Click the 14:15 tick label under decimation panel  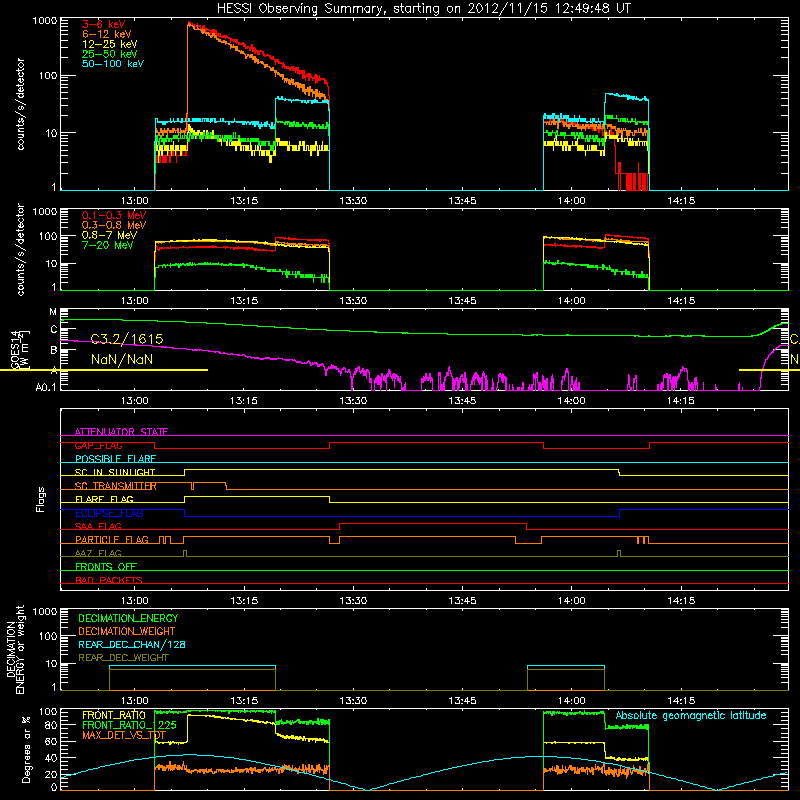point(681,701)
